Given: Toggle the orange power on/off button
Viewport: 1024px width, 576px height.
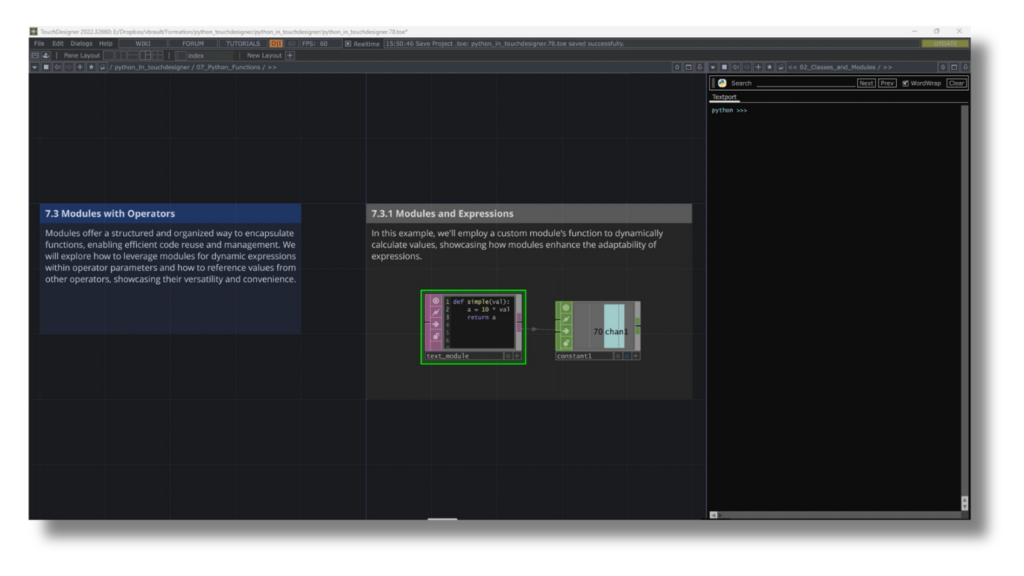Looking at the screenshot, I should coord(276,44).
